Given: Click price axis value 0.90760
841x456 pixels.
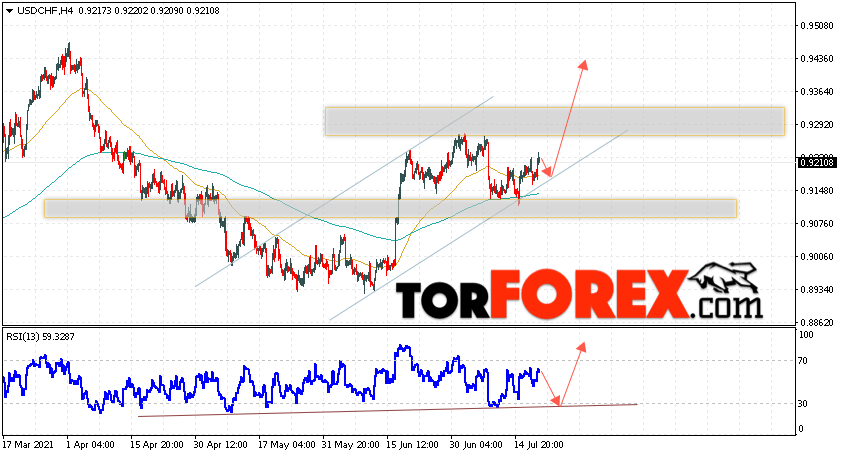Looking at the screenshot, I should [x=817, y=224].
